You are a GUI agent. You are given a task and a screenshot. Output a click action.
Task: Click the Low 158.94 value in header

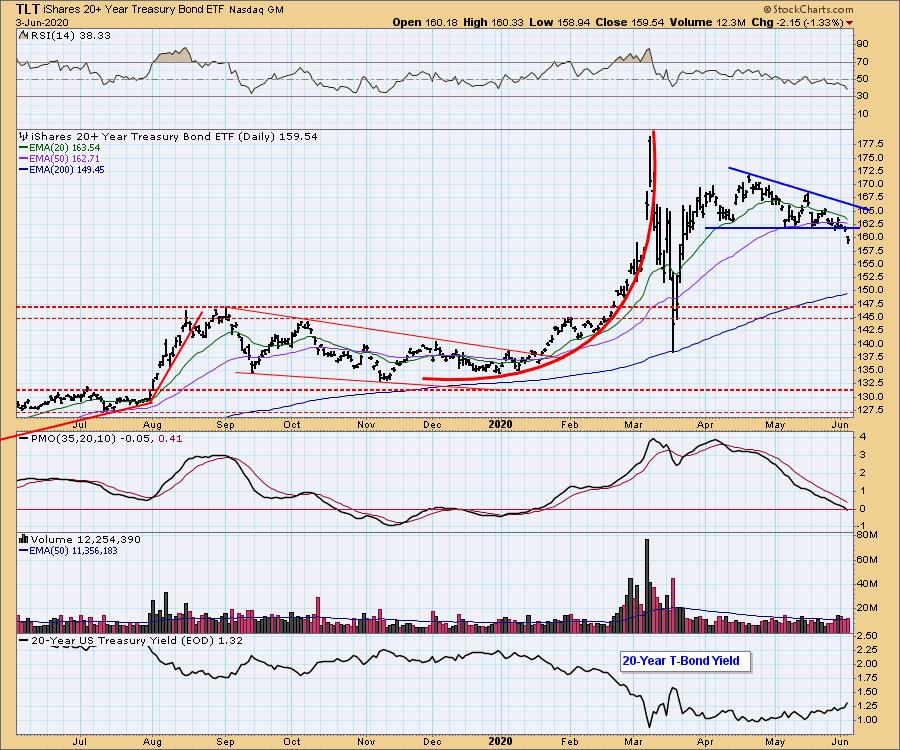(561, 22)
